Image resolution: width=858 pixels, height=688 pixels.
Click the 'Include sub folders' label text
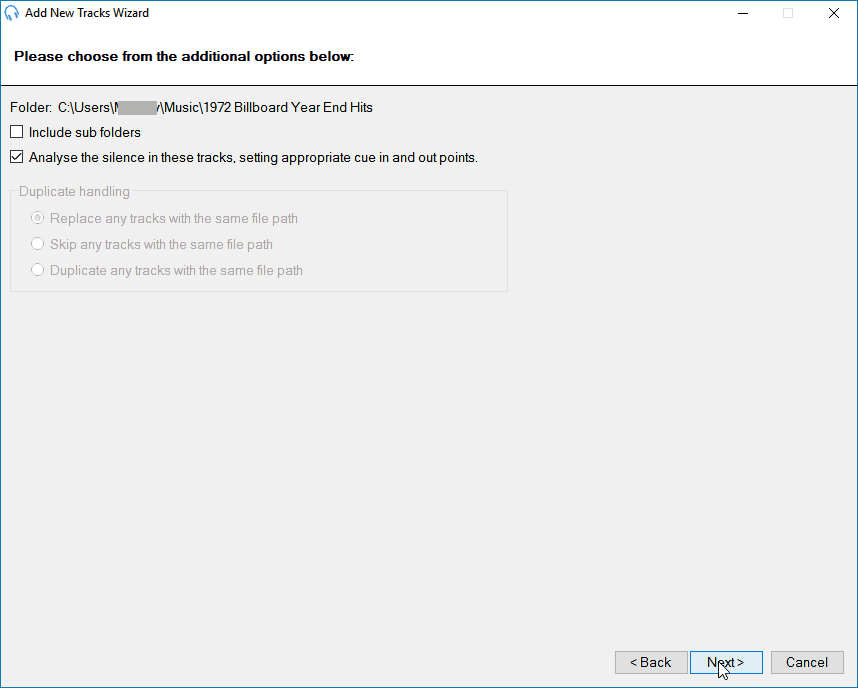coord(83,131)
